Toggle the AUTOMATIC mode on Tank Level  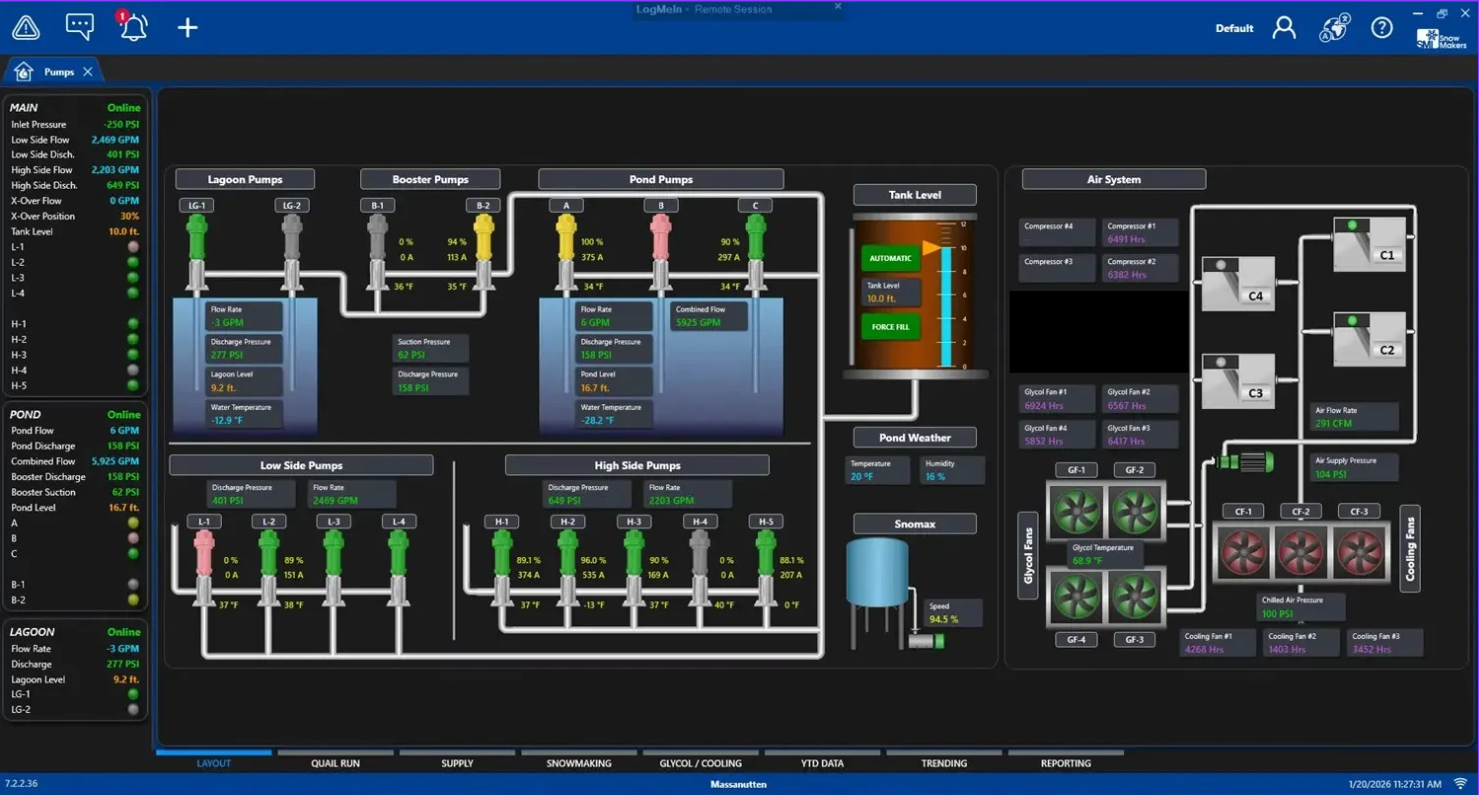(x=888, y=258)
